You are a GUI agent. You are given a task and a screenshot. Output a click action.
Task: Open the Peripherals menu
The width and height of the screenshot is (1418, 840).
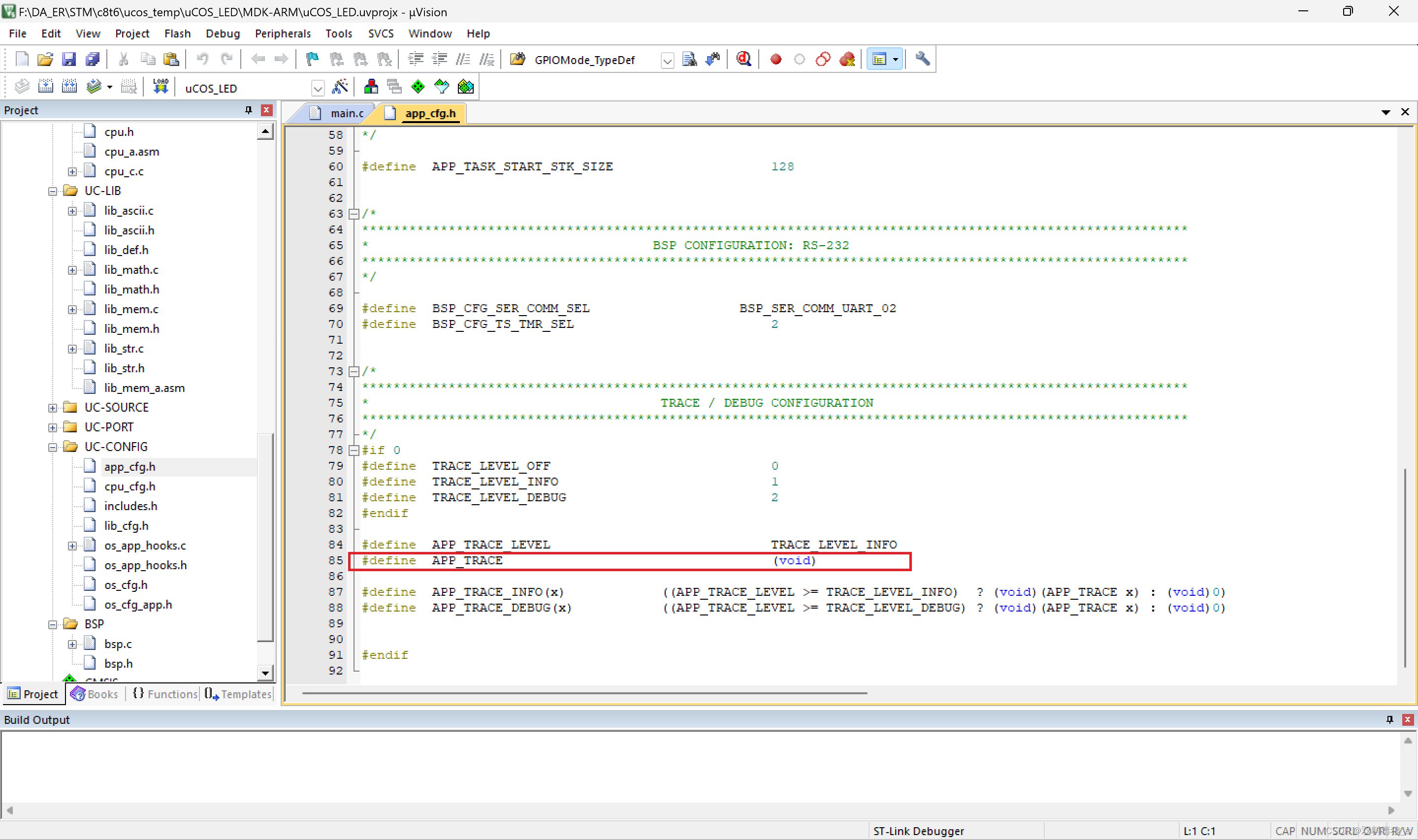(x=283, y=33)
